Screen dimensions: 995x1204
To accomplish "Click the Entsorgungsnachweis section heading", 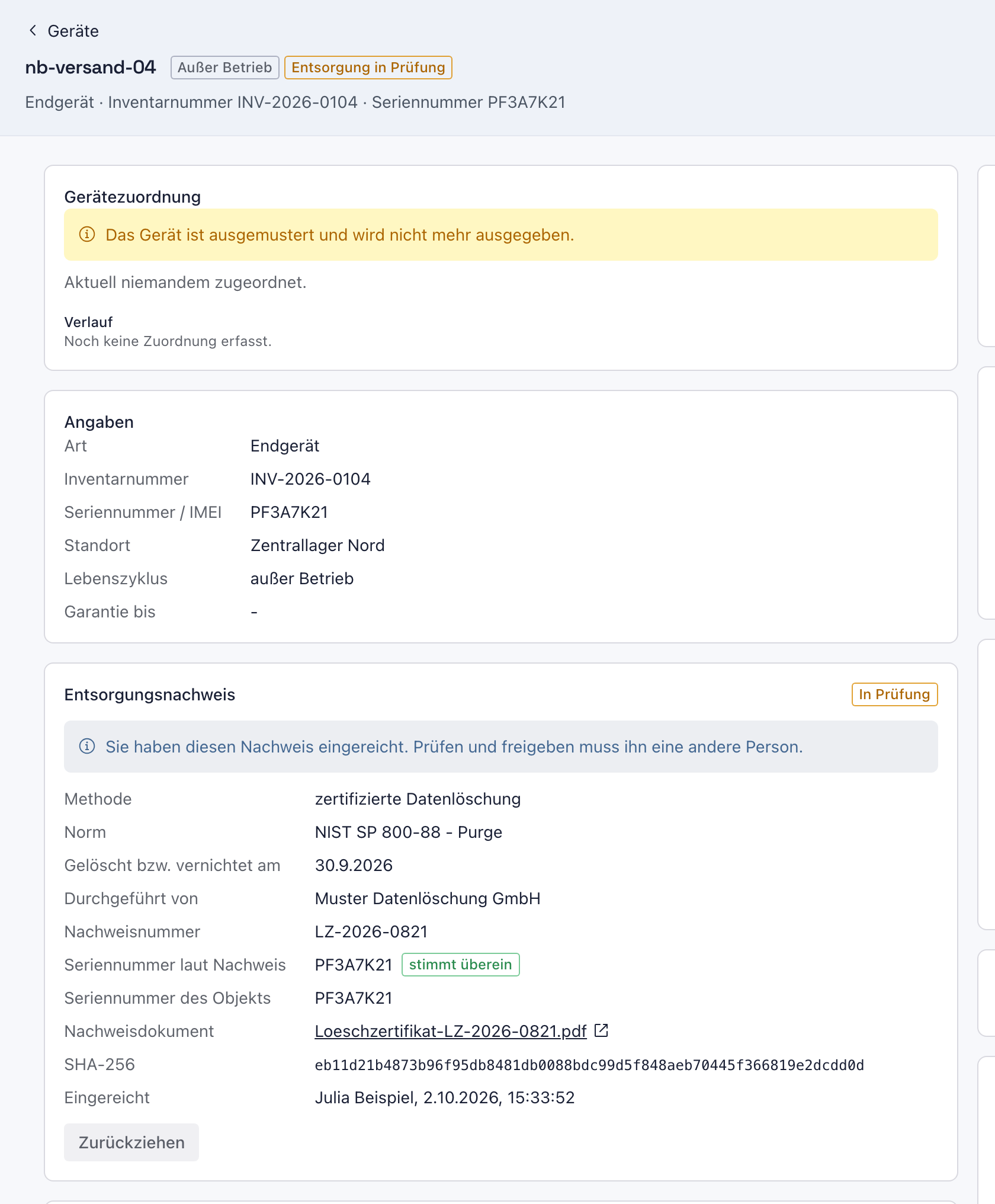I will 150,694.
